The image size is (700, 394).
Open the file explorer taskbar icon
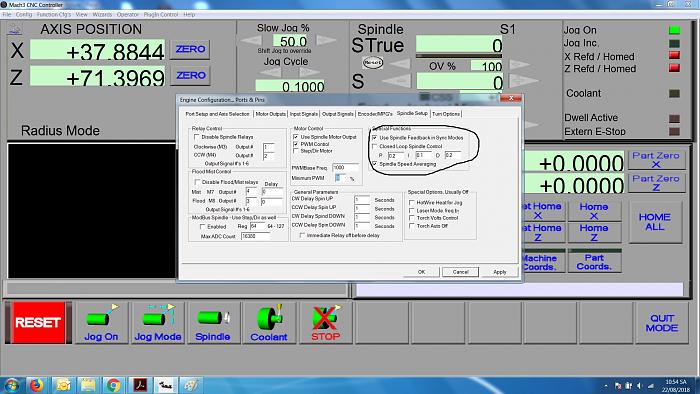point(88,385)
